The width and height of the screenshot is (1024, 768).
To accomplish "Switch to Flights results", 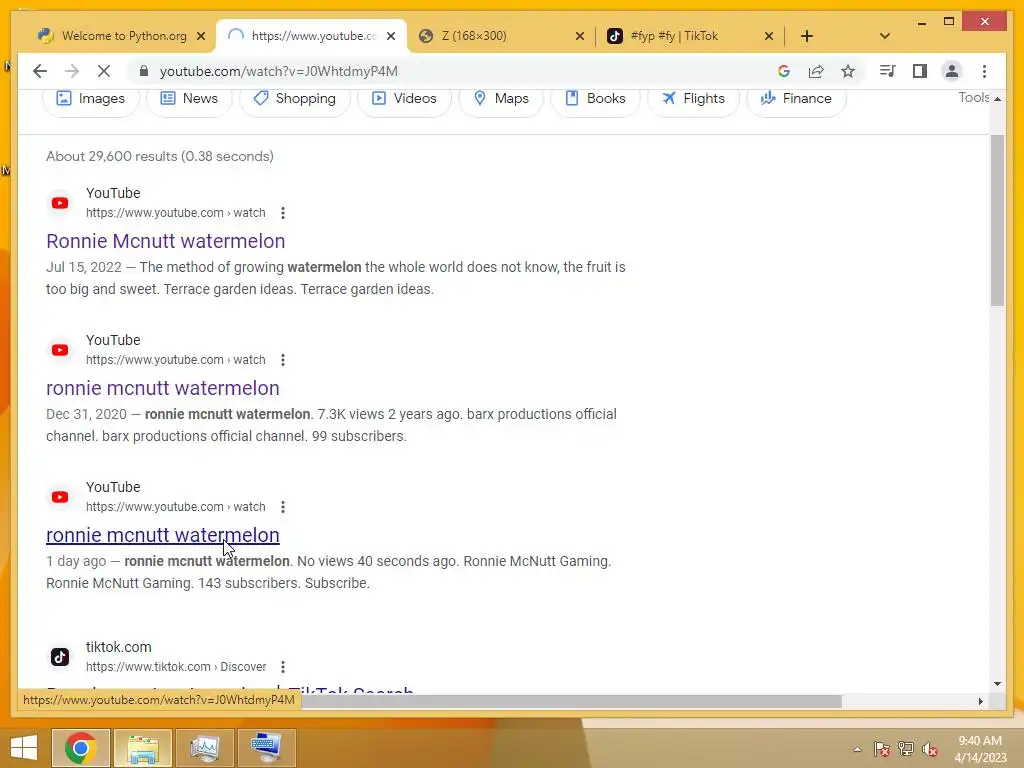I will 693,99.
